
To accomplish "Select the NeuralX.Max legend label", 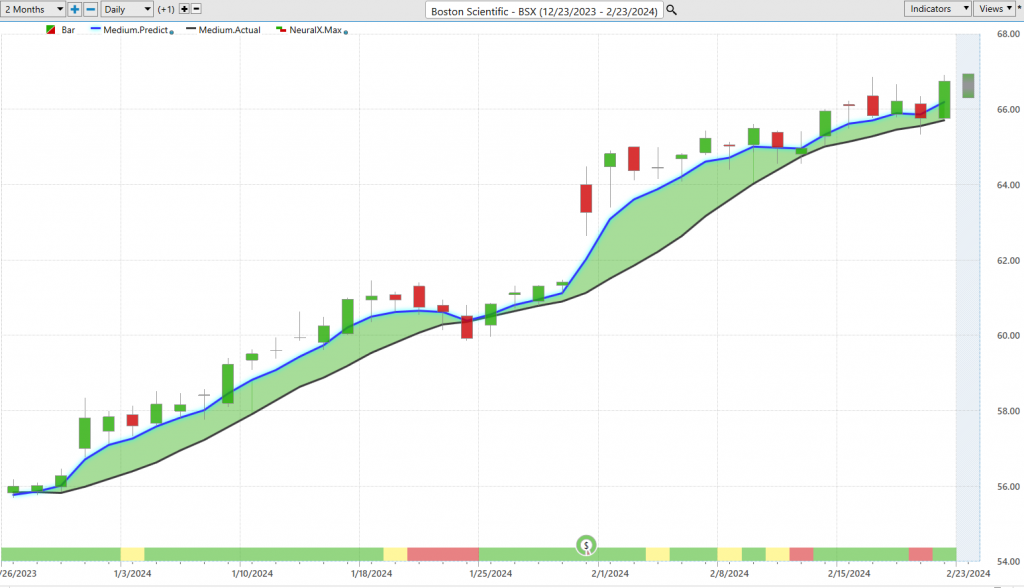I will click(x=315, y=30).
